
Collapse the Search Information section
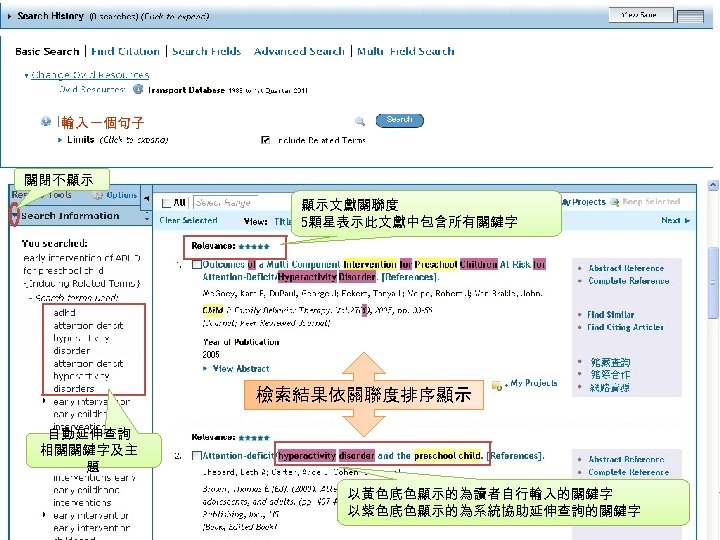[x=15, y=215]
